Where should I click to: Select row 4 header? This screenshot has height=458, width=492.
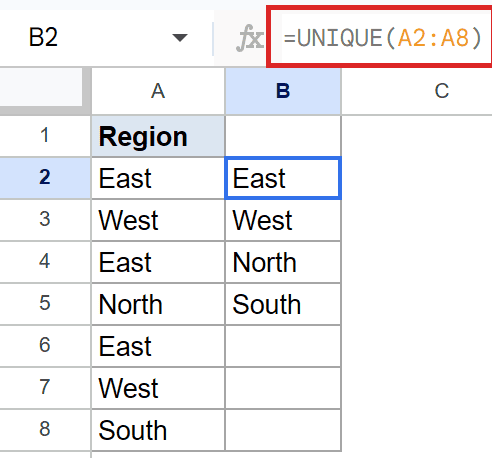click(x=45, y=262)
